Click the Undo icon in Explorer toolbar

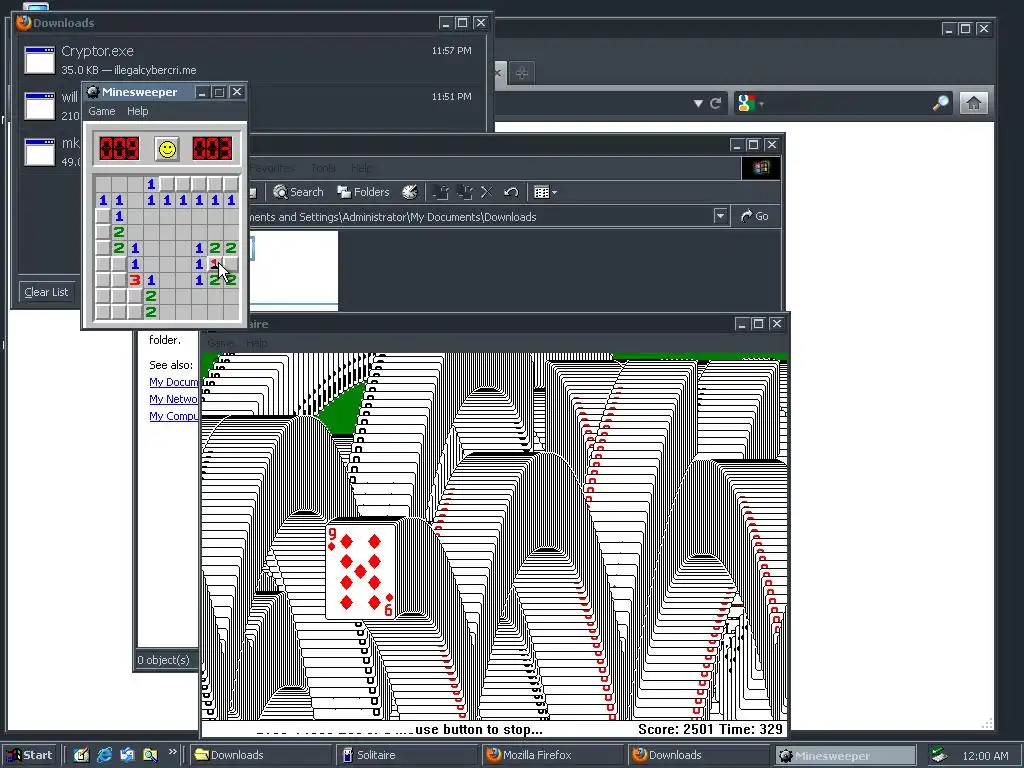pyautogui.click(x=511, y=192)
